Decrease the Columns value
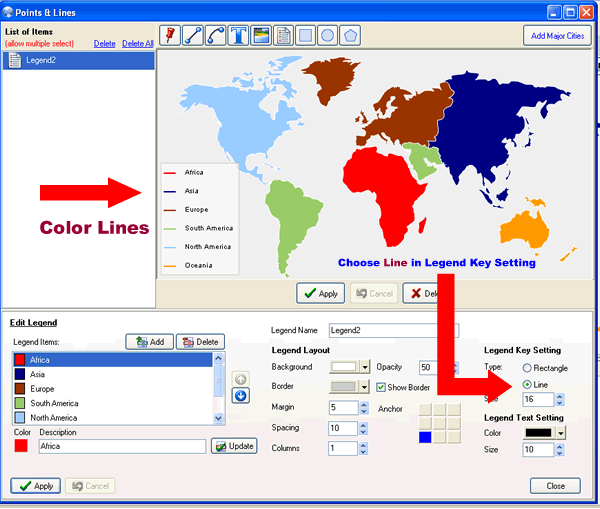Image resolution: width=600 pixels, height=509 pixels. 364,452
